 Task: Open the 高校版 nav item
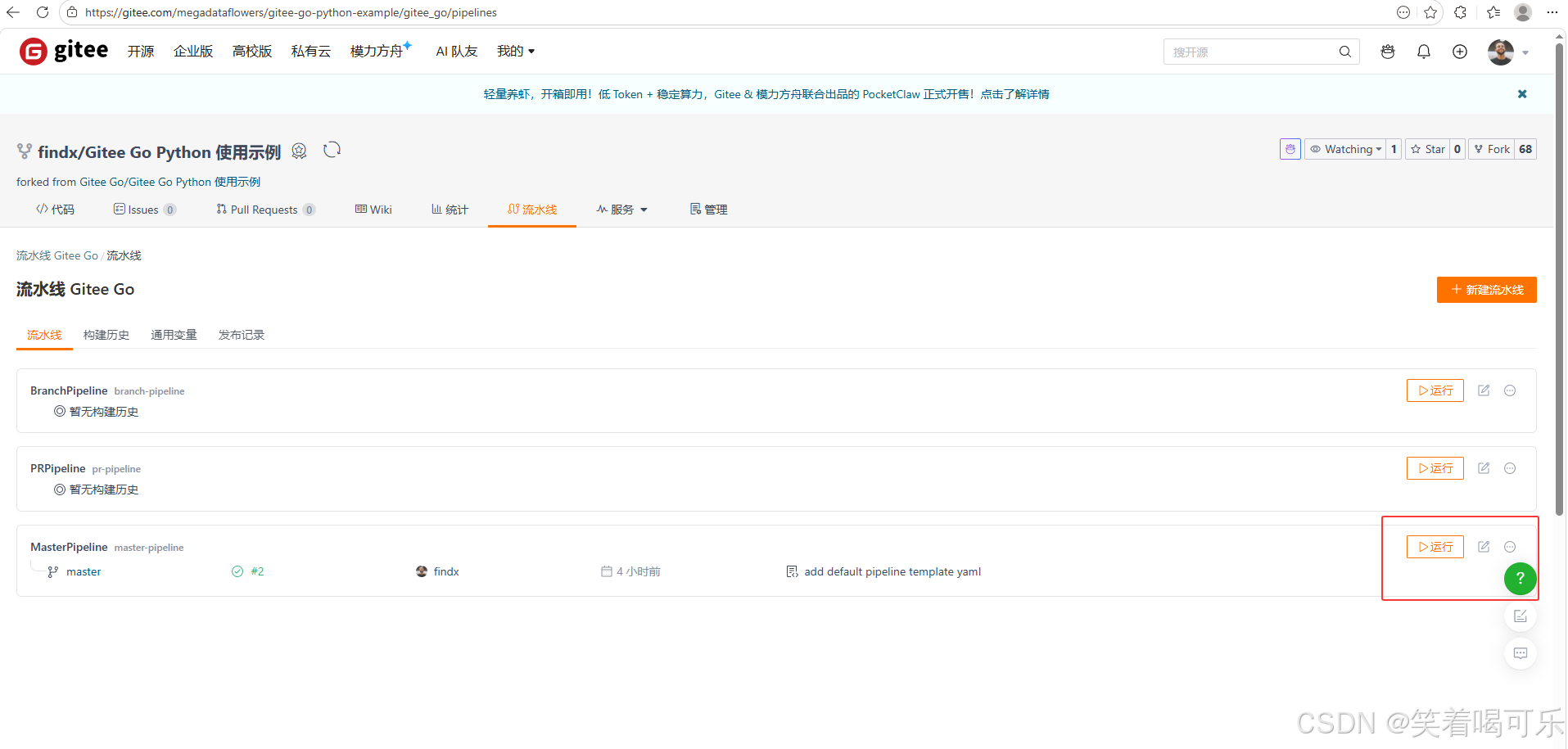pyautogui.click(x=252, y=51)
